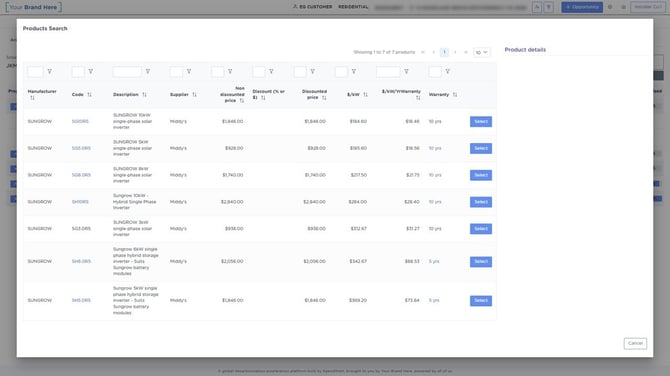The height and width of the screenshot is (376, 670).
Task: Go to next page of products
Action: pyautogui.click(x=455, y=52)
